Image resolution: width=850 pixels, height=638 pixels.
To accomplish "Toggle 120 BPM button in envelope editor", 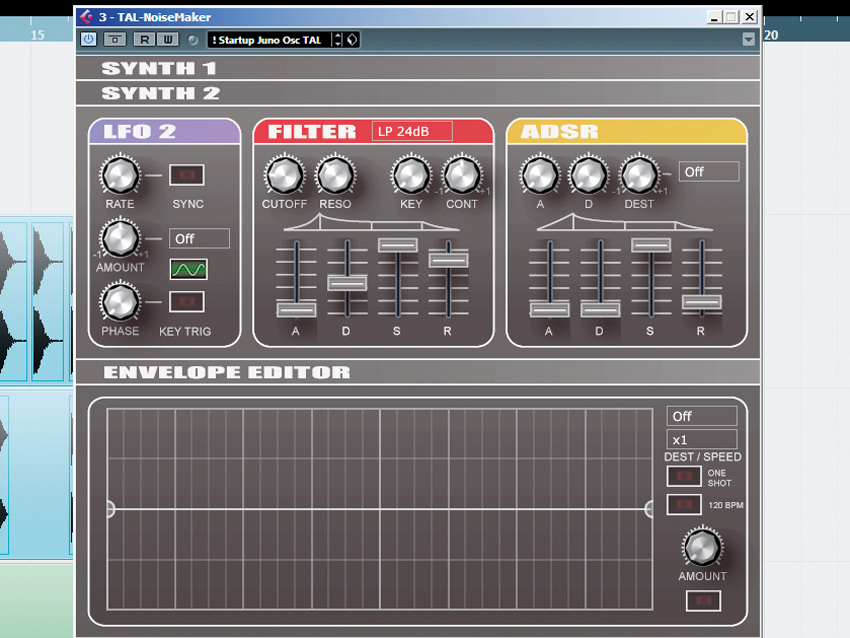I will 684,505.
